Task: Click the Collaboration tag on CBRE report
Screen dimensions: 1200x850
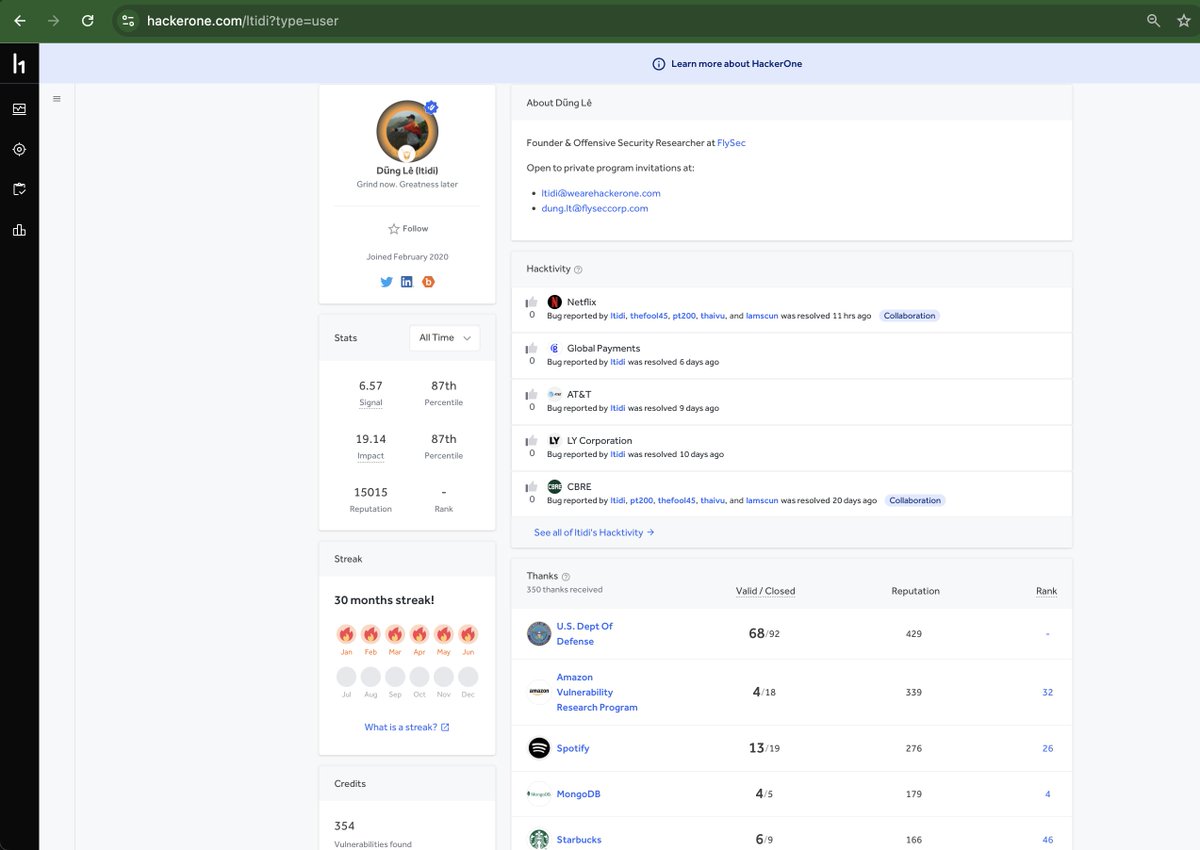Action: [916, 501]
